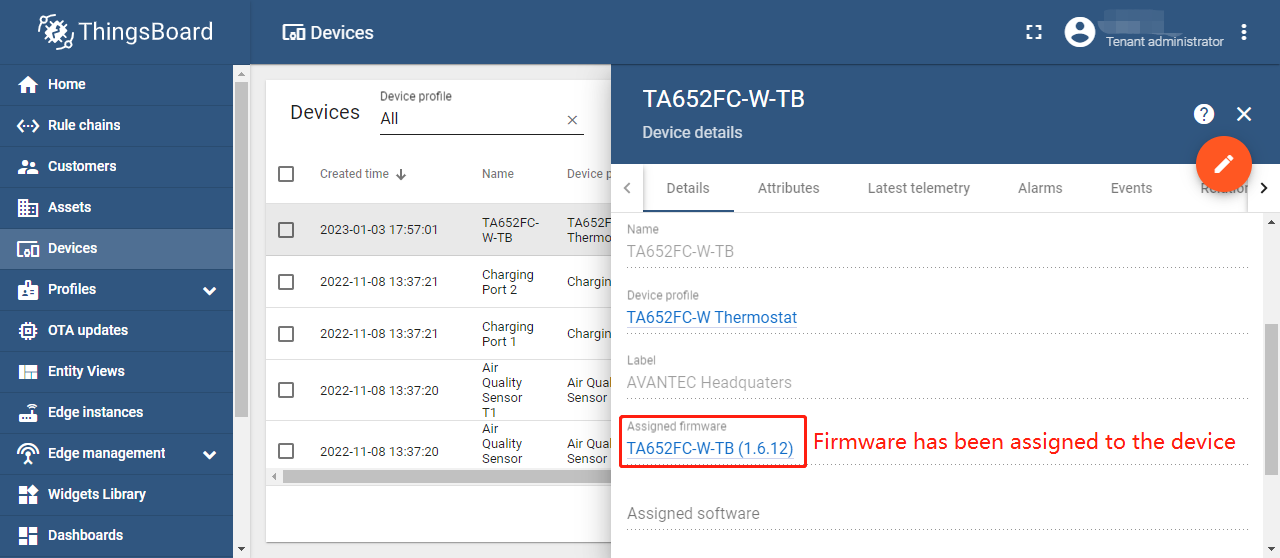Screen dimensions: 1280x558
Task: Click the Dashboards grid icon
Action: tap(28, 535)
